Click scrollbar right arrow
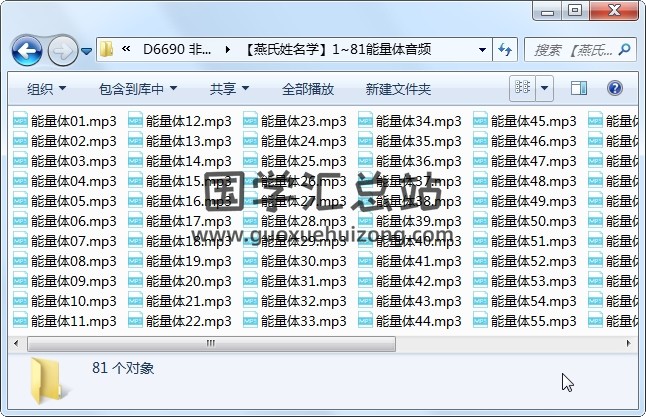The height and width of the screenshot is (417, 646). point(628,343)
